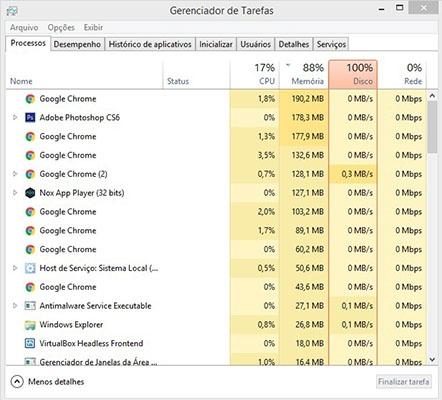Sort by the Rede column header
442x400 pixels.
click(402, 74)
